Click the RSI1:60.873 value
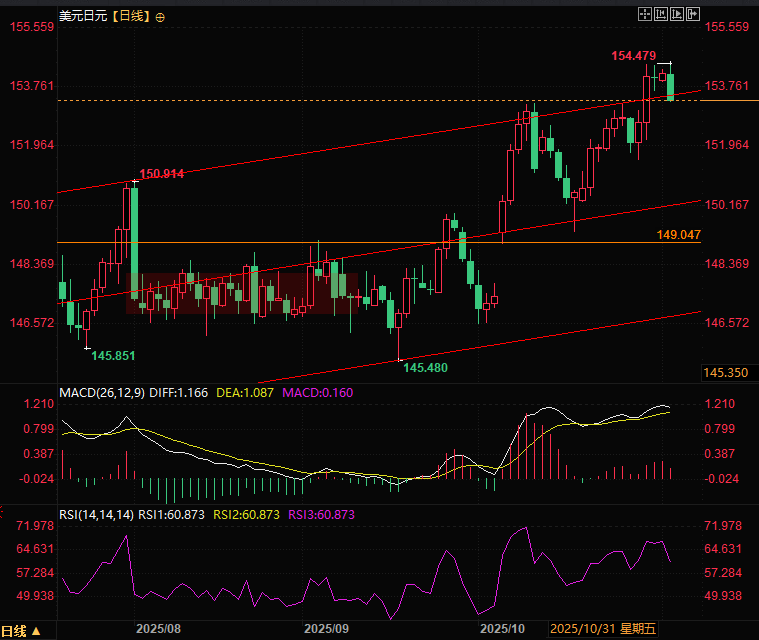Image resolution: width=759 pixels, height=640 pixels. [171, 515]
